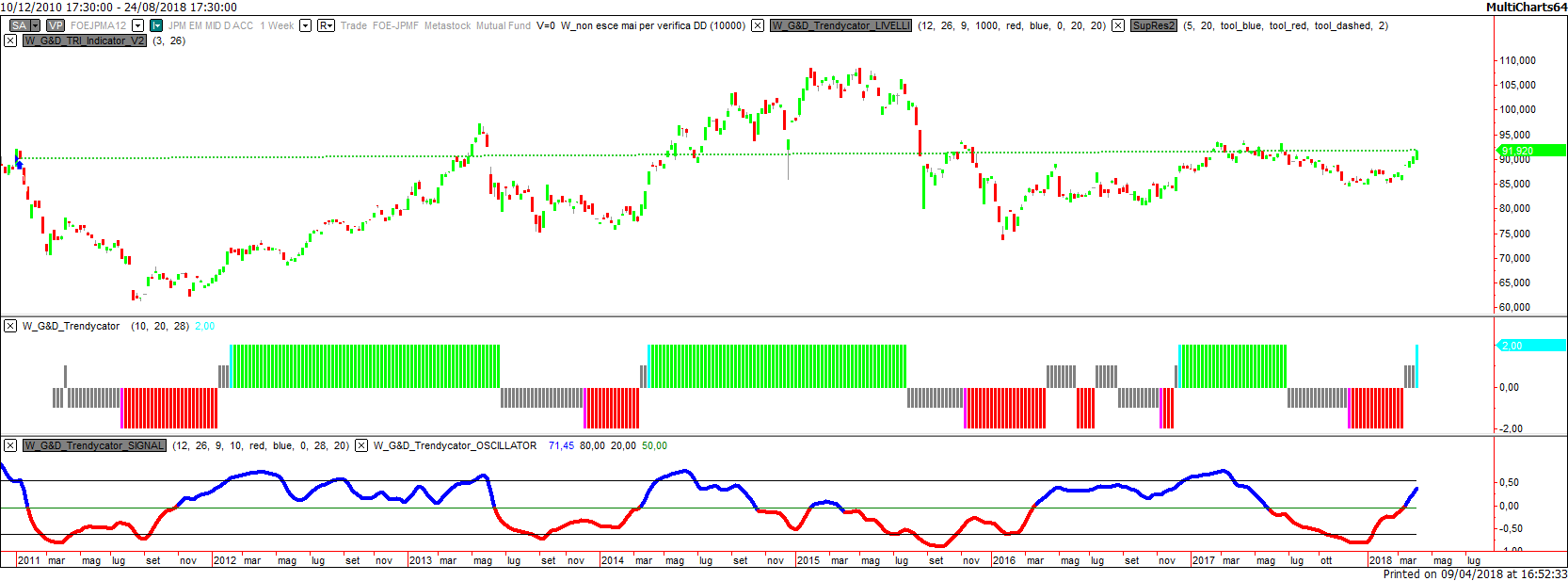Click the X box beside W_G&D_Trendycator
The image size is (1568, 581).
tap(10, 326)
